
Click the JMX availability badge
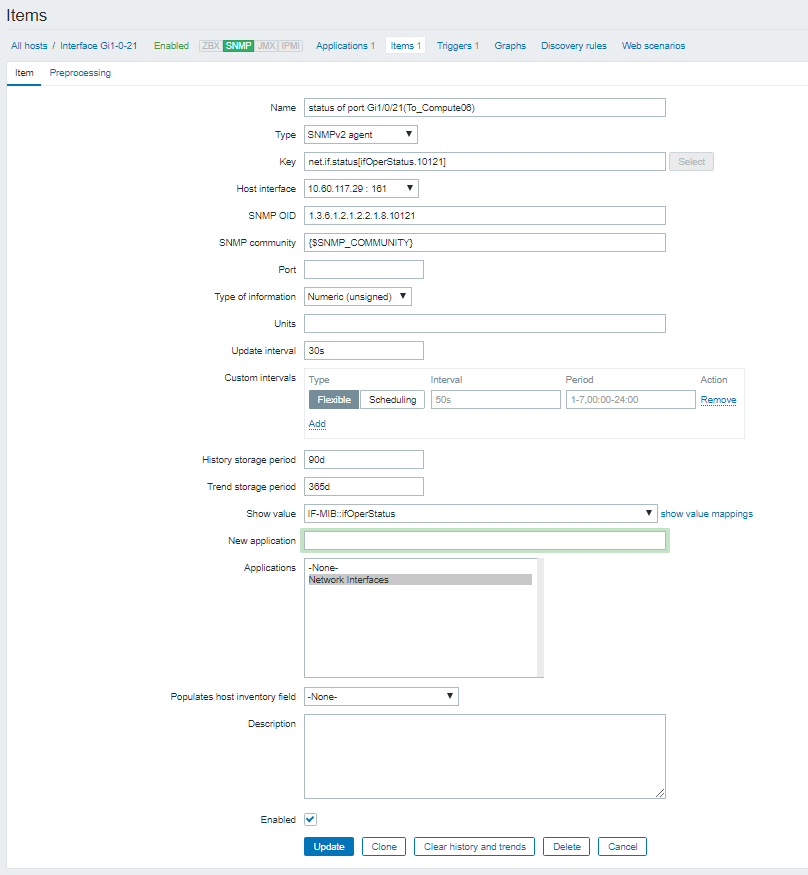tap(266, 46)
